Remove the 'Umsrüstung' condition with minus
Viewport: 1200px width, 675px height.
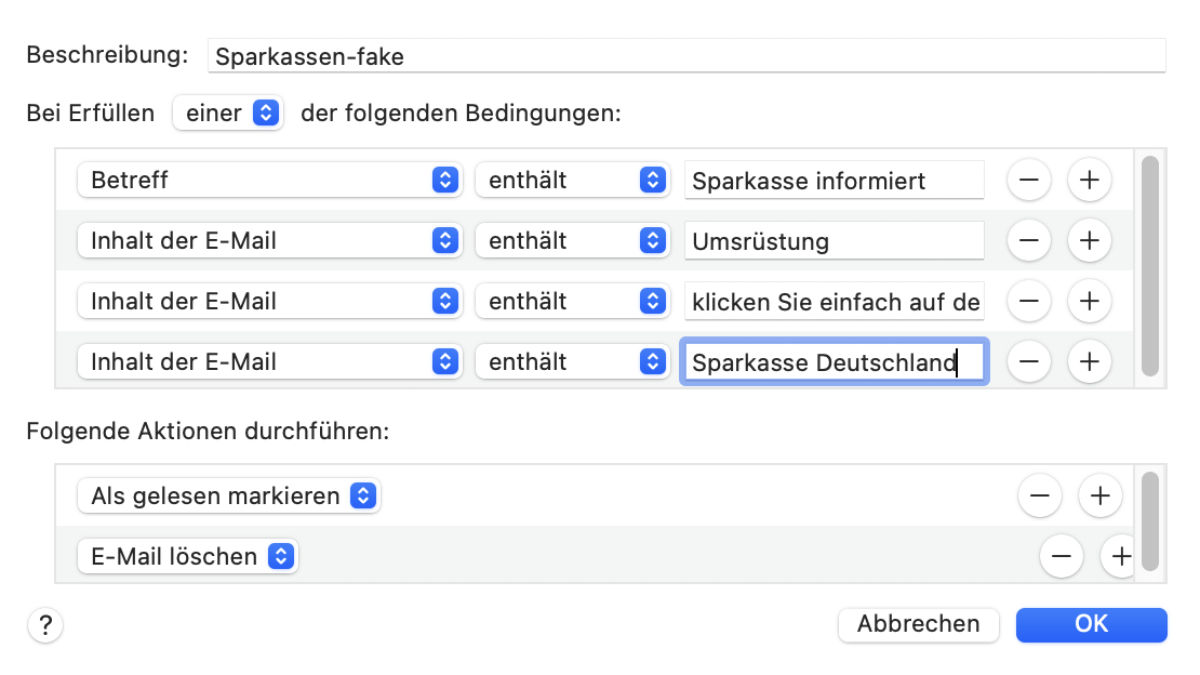pyautogui.click(x=1029, y=241)
